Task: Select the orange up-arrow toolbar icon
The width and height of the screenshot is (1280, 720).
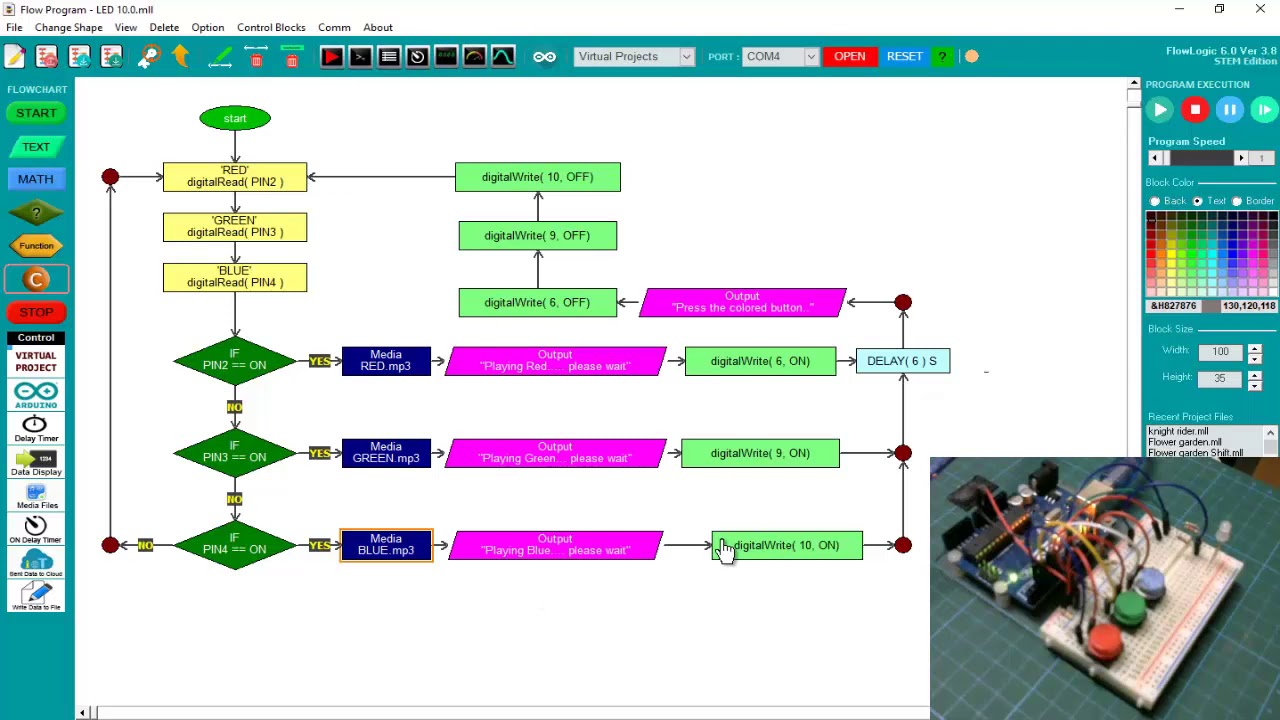Action: tap(181, 57)
